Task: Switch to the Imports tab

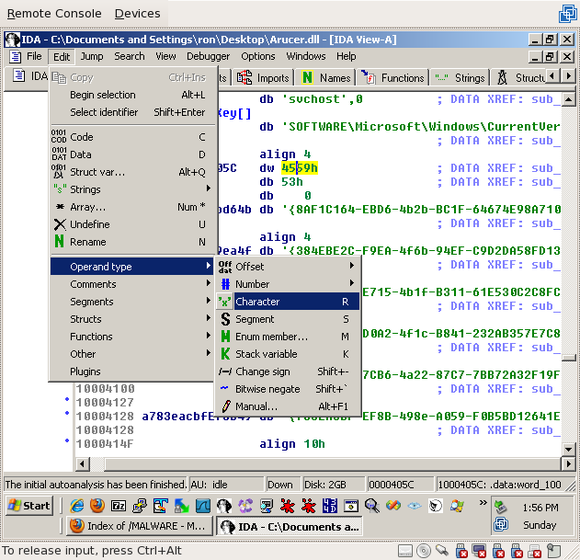Action: coord(263,78)
